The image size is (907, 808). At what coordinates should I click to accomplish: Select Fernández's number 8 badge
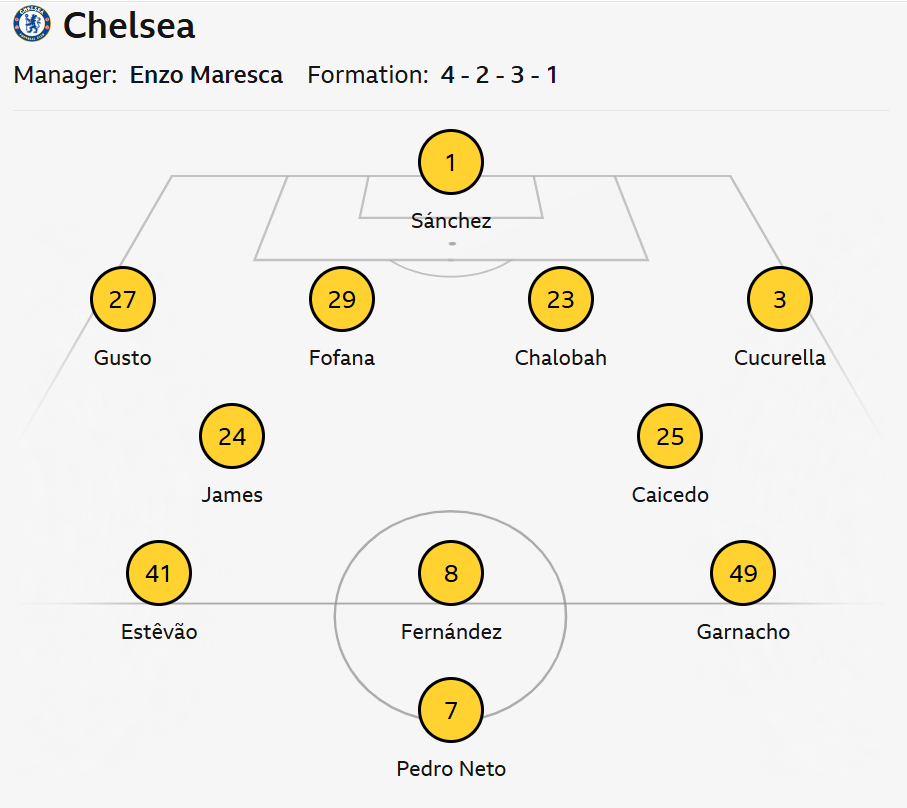click(451, 573)
